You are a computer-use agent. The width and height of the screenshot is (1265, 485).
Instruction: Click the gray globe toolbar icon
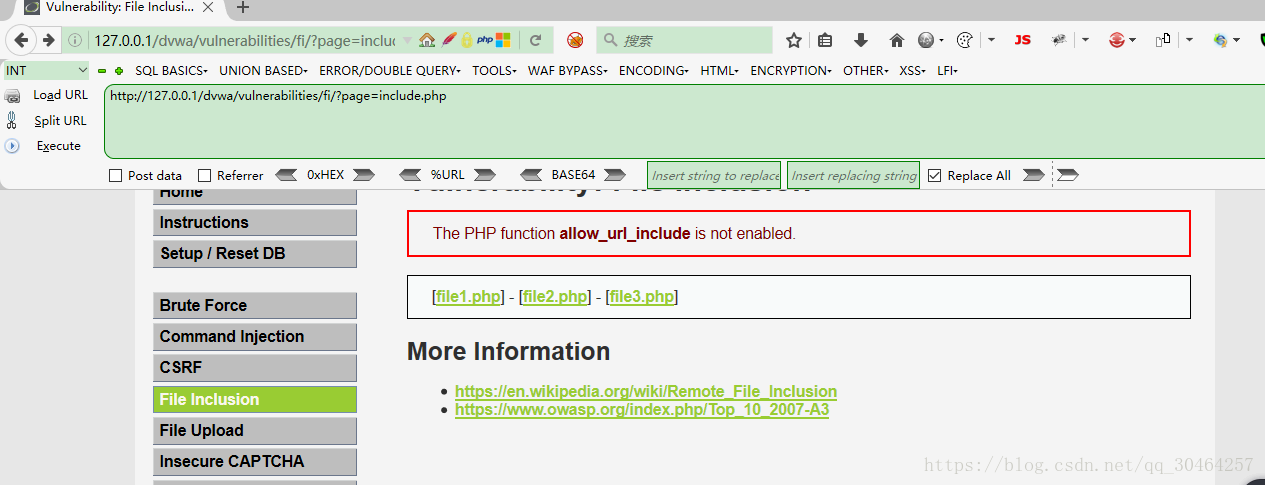(x=926, y=40)
